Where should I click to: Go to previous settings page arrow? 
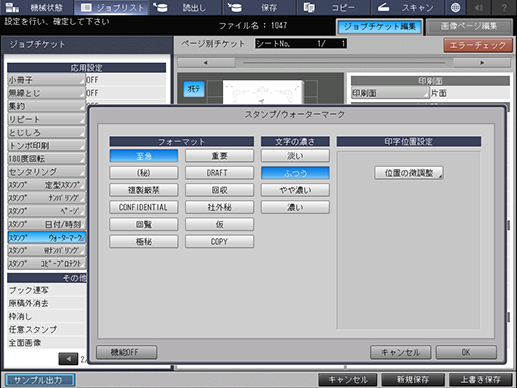click(68, 359)
